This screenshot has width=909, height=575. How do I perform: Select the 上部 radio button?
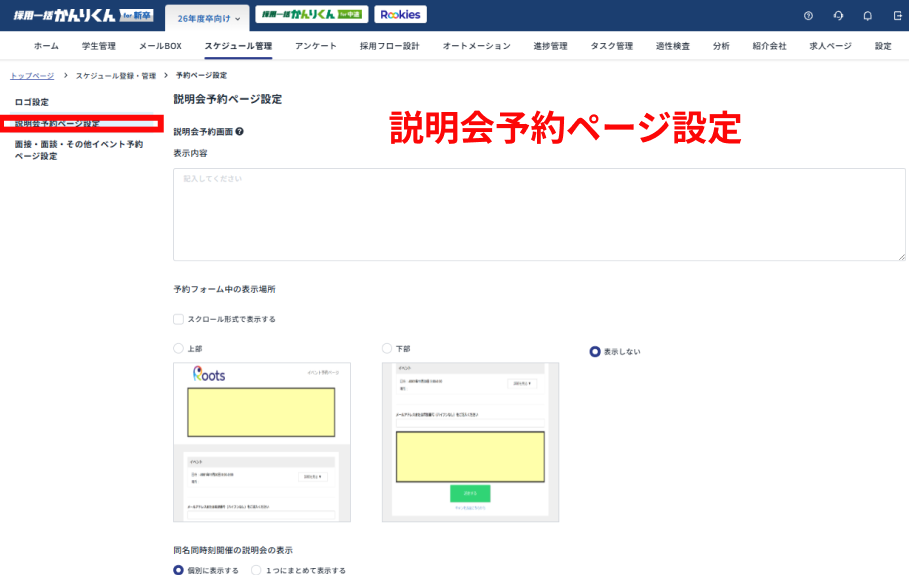pos(179,348)
